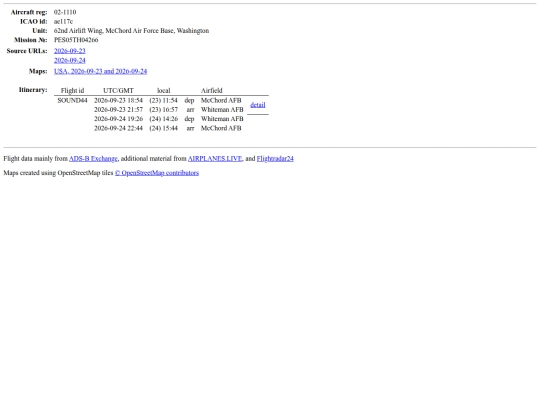Open the USA 2026-09-23 and 2026-09-24 map link
Image resolution: width=540 pixels, height=405 pixels.
point(101,71)
